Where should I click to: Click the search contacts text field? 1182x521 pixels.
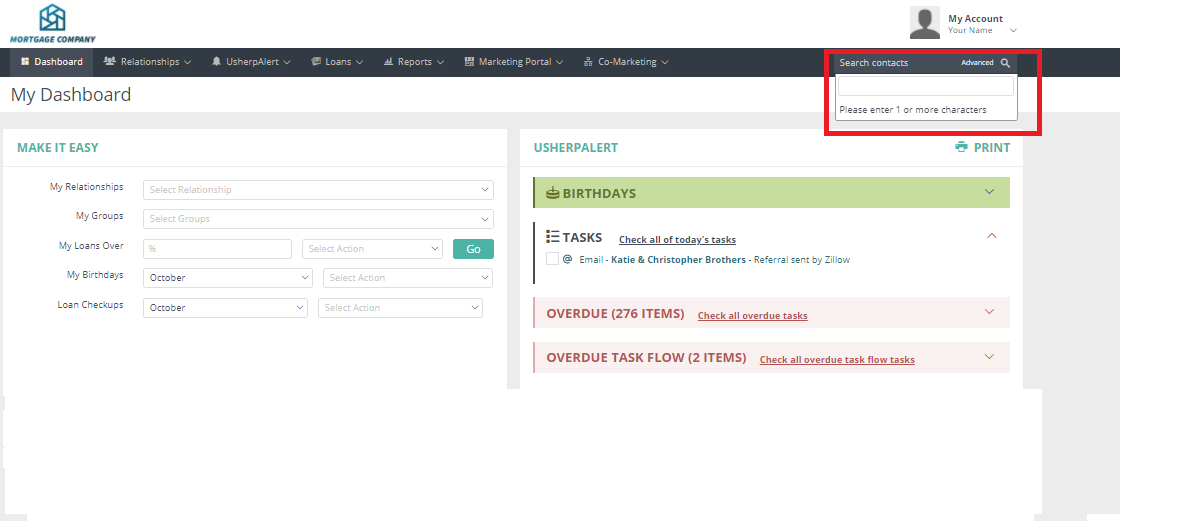925,88
